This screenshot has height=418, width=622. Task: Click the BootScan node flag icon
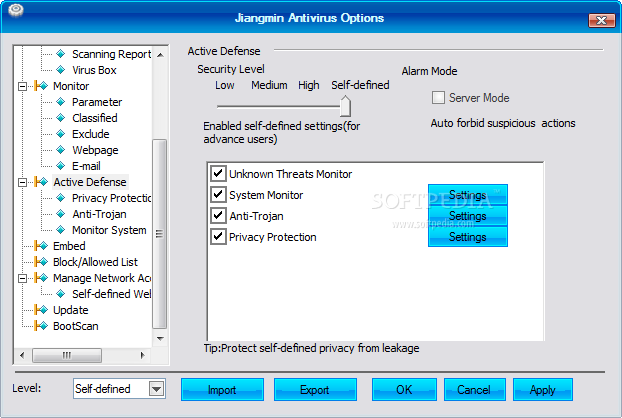41,326
